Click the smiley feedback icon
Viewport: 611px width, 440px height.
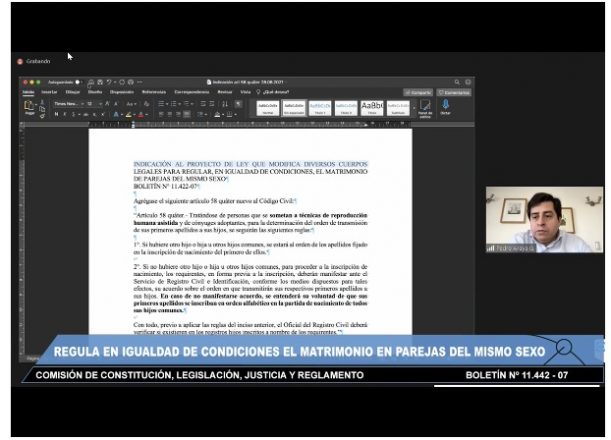468,82
